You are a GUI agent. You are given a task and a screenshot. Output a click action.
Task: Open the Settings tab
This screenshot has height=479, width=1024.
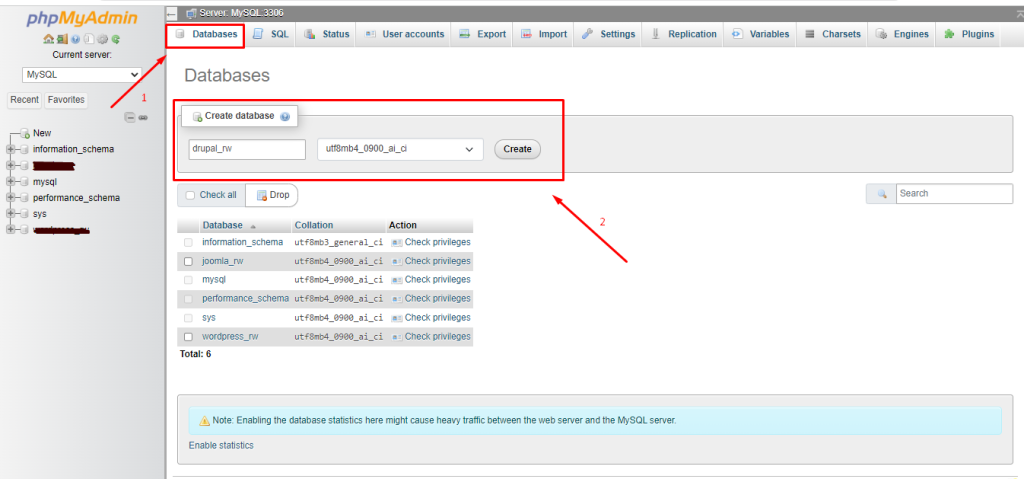[608, 34]
